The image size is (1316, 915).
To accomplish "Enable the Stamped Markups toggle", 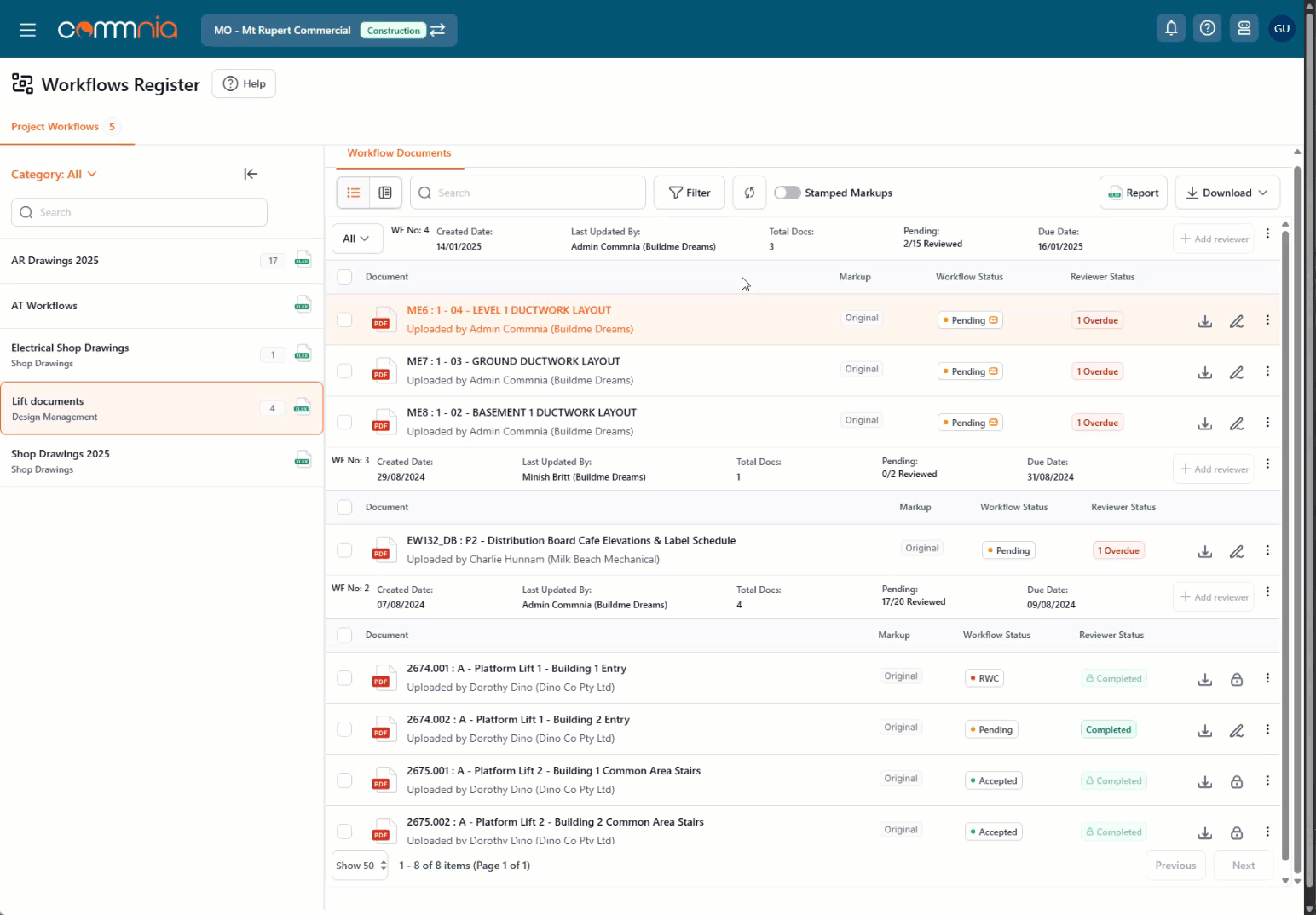I will pos(788,193).
